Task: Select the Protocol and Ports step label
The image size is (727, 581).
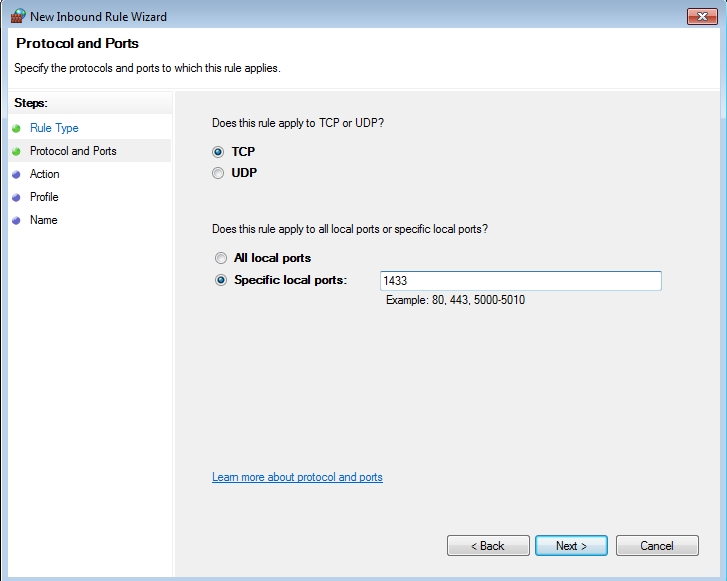Action: (73, 151)
